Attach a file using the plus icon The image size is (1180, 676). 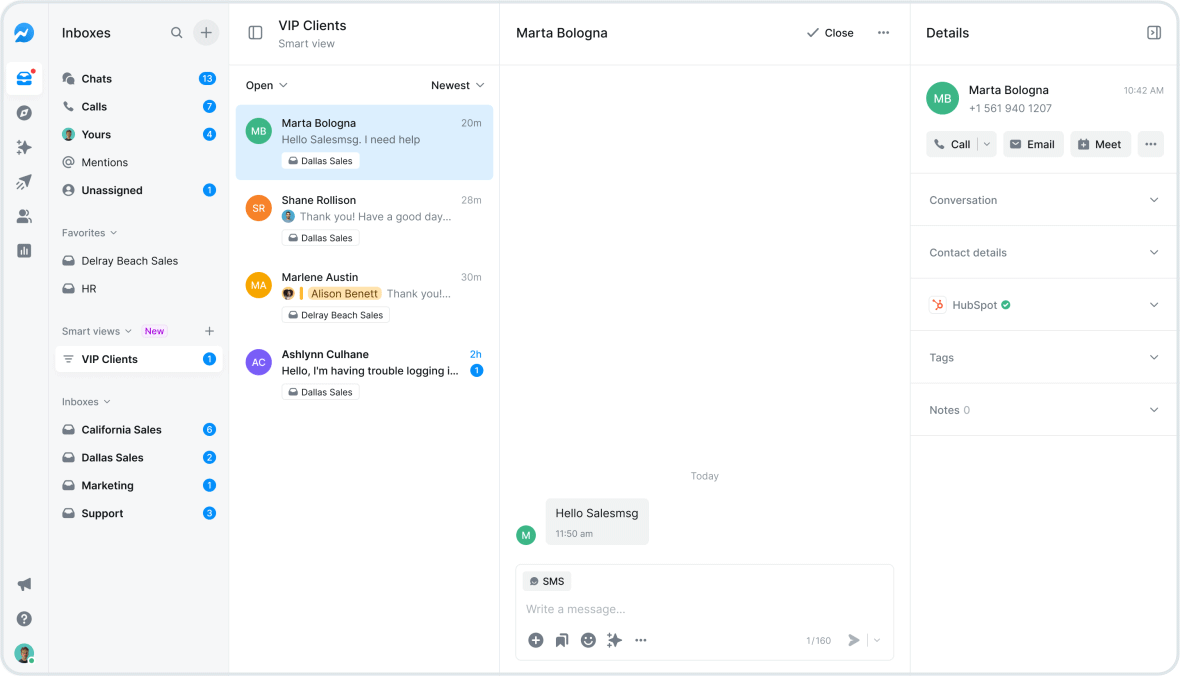[535, 640]
